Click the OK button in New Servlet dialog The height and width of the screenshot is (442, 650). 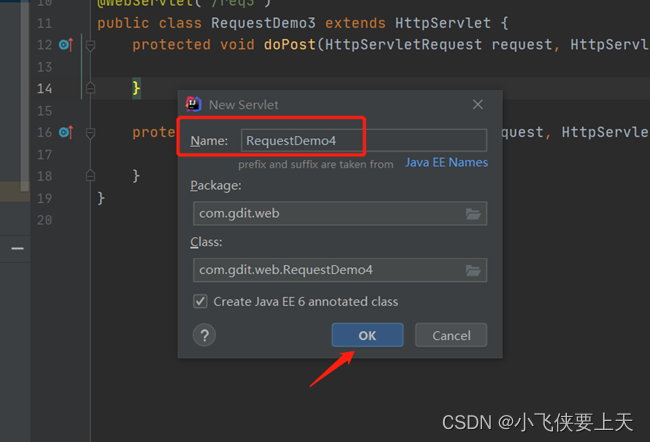[x=367, y=335]
